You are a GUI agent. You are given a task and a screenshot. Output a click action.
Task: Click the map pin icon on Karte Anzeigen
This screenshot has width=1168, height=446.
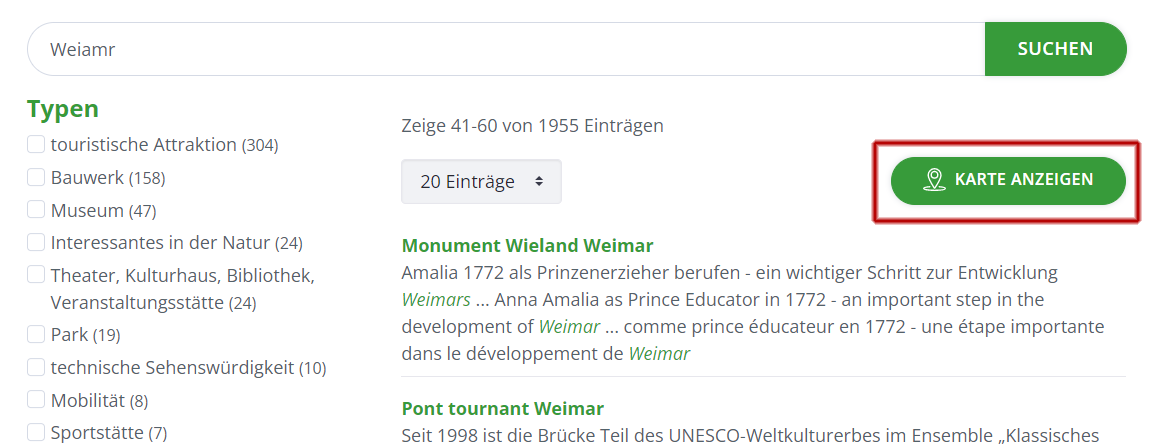(933, 179)
